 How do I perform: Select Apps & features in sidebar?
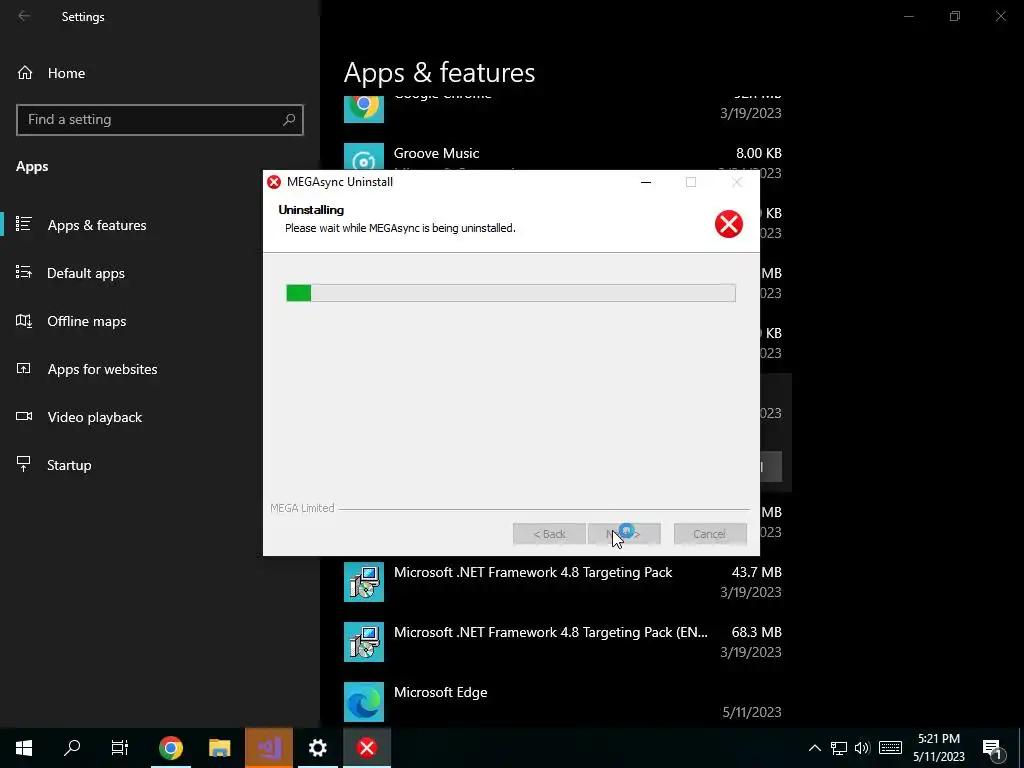97,225
